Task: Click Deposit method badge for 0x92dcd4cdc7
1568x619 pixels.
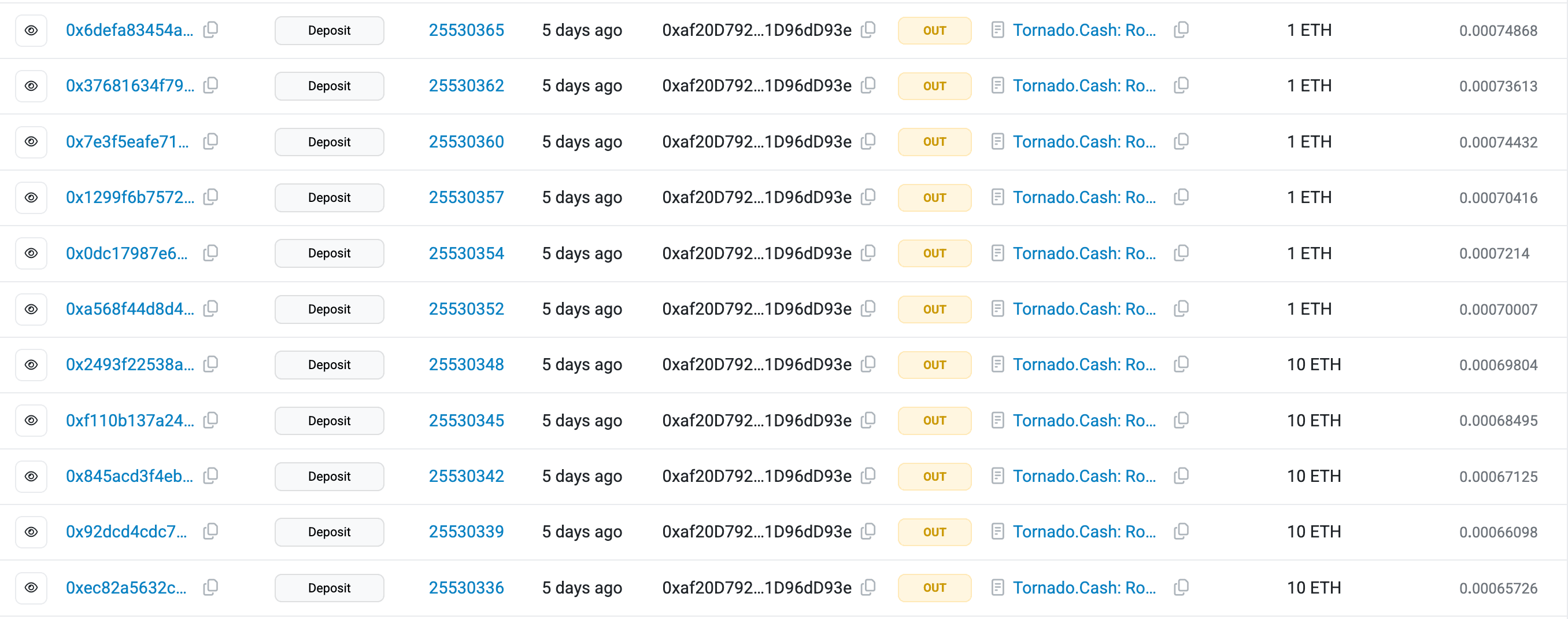Action: tap(330, 532)
